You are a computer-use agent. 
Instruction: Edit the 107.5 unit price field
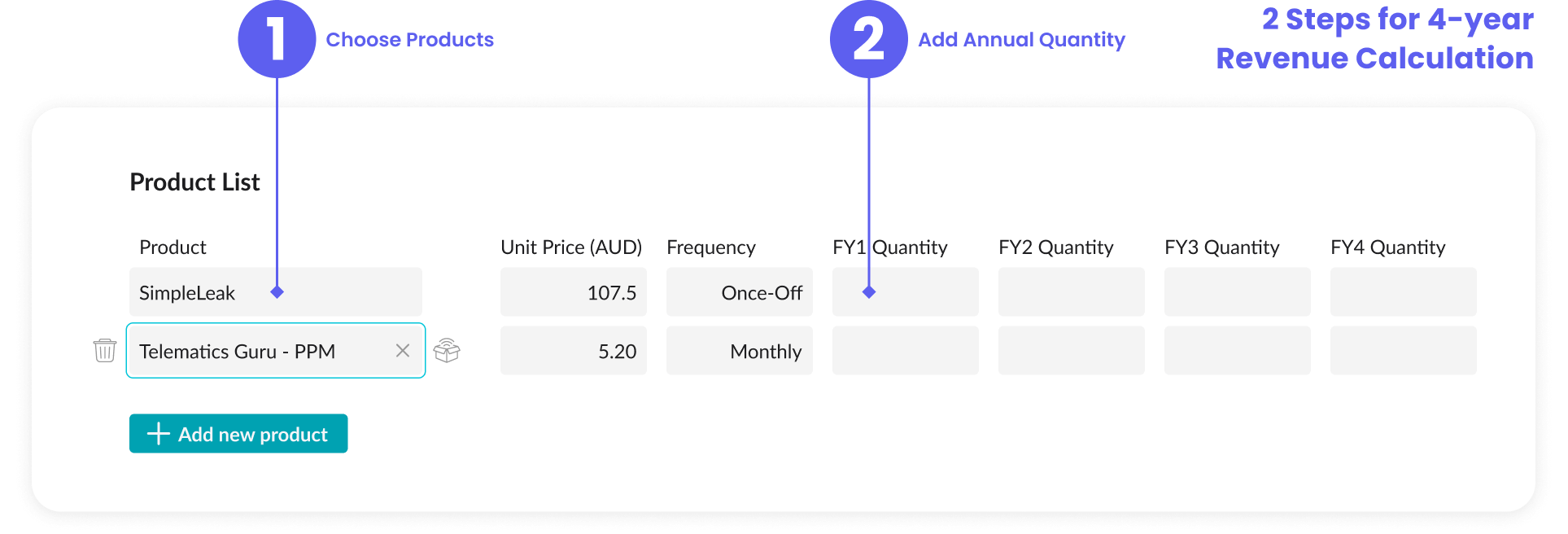tap(574, 292)
